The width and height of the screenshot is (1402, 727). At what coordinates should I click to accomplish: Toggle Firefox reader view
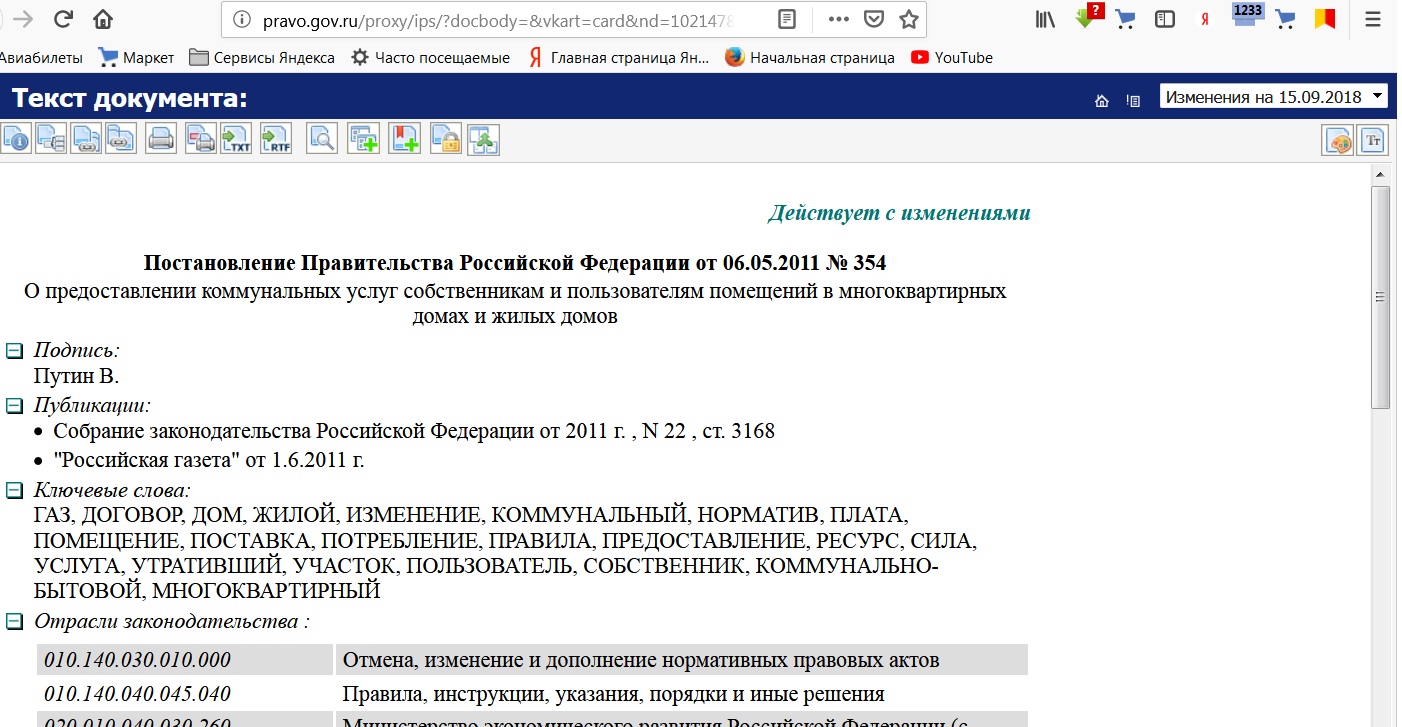pyautogui.click(x=788, y=19)
